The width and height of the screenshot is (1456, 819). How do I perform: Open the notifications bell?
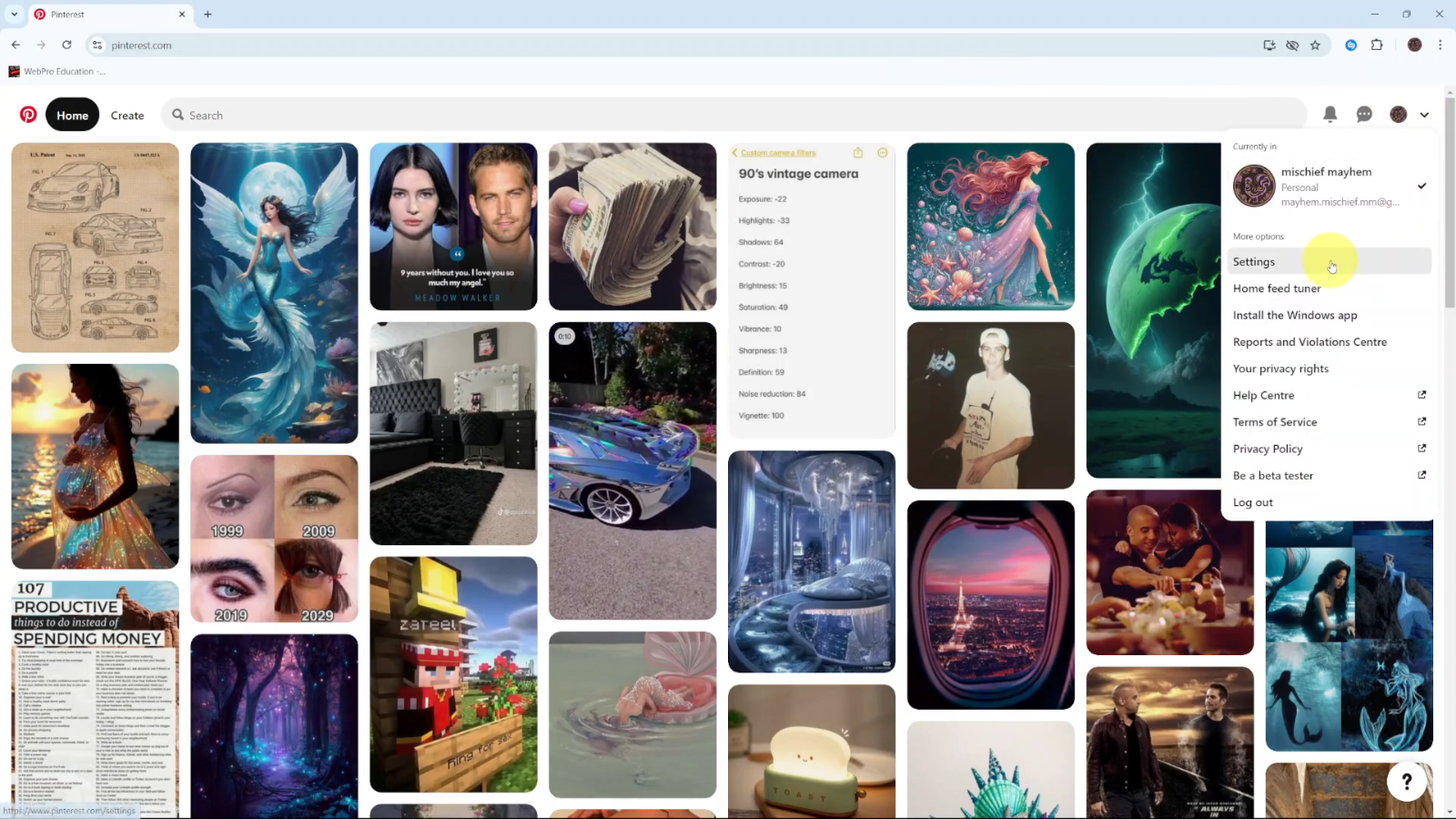click(x=1330, y=115)
